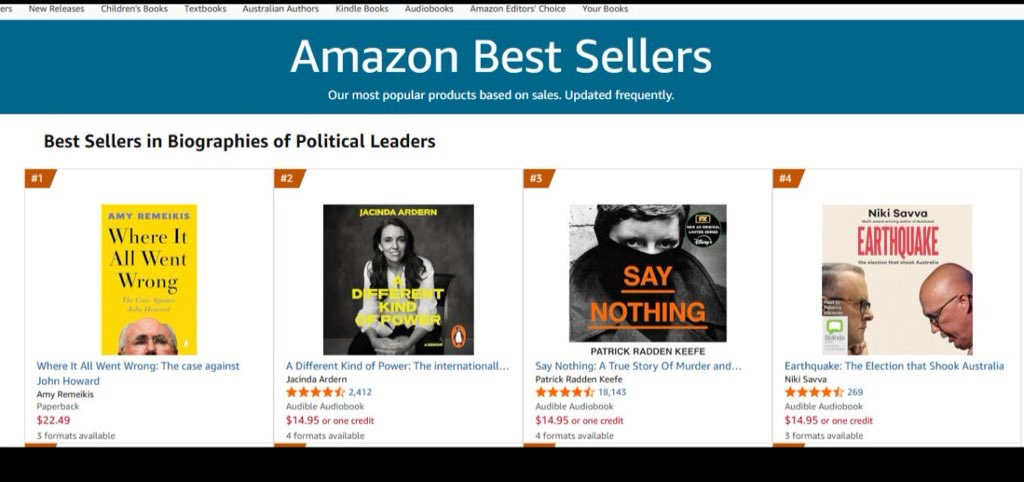Screen dimensions: 1024x482
Task: Click the Say Nothing cover image
Action: (647, 273)
